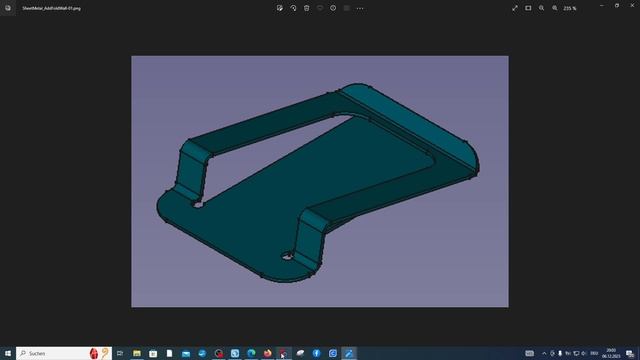This screenshot has height=360, width=640.
Task: Rotate the image with the rotate icon
Action: (293, 8)
